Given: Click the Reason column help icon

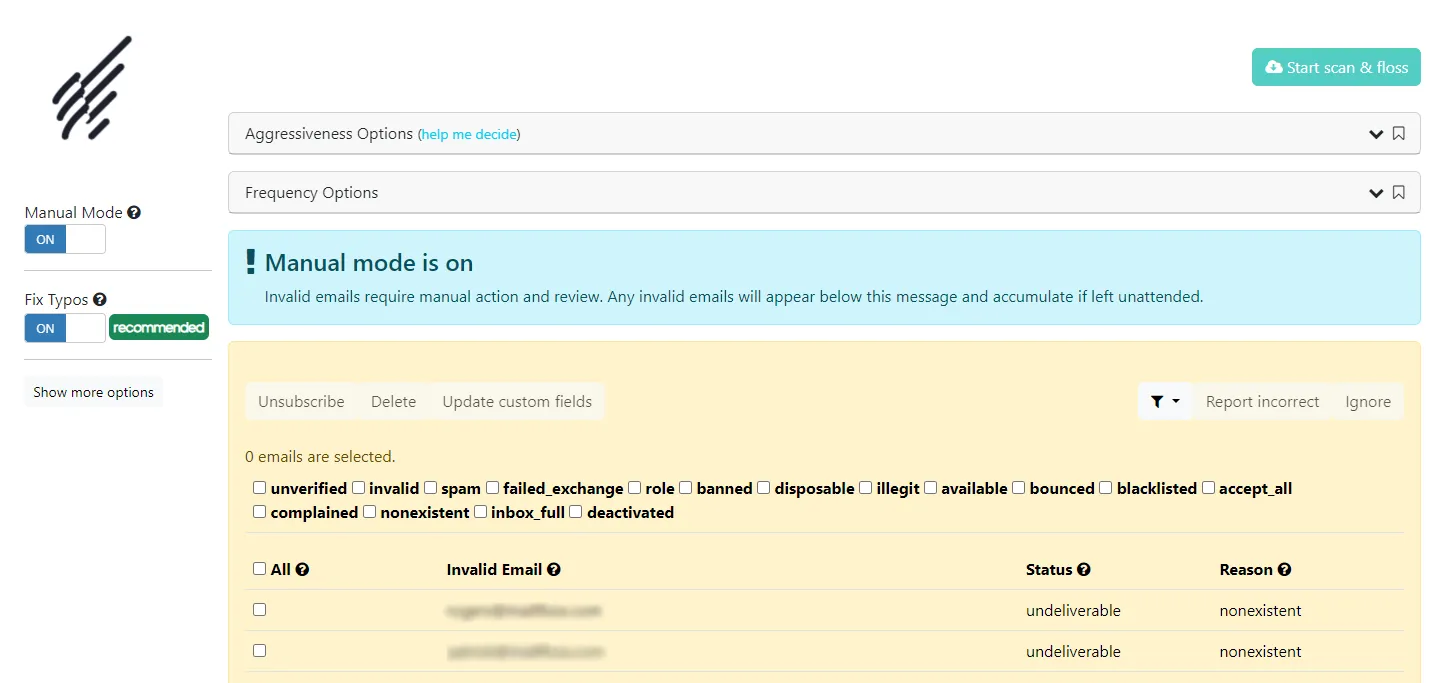Looking at the screenshot, I should [x=1285, y=569].
